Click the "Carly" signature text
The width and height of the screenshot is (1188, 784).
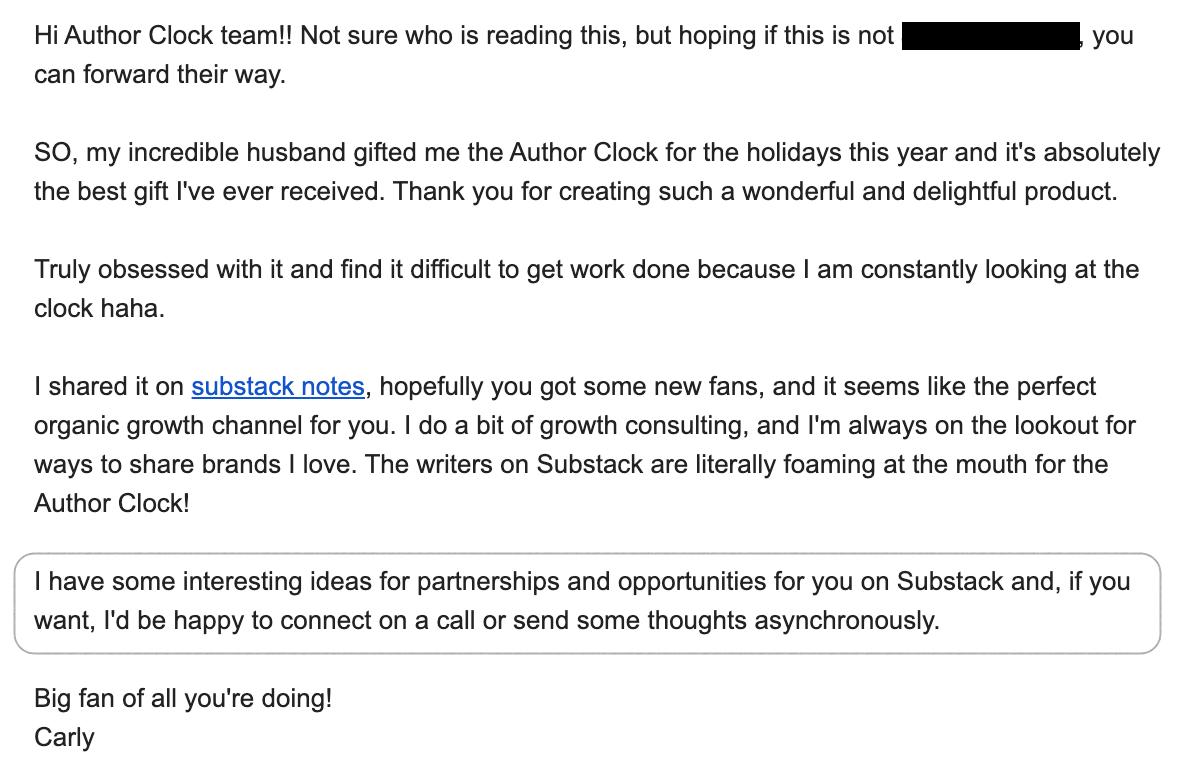[64, 737]
